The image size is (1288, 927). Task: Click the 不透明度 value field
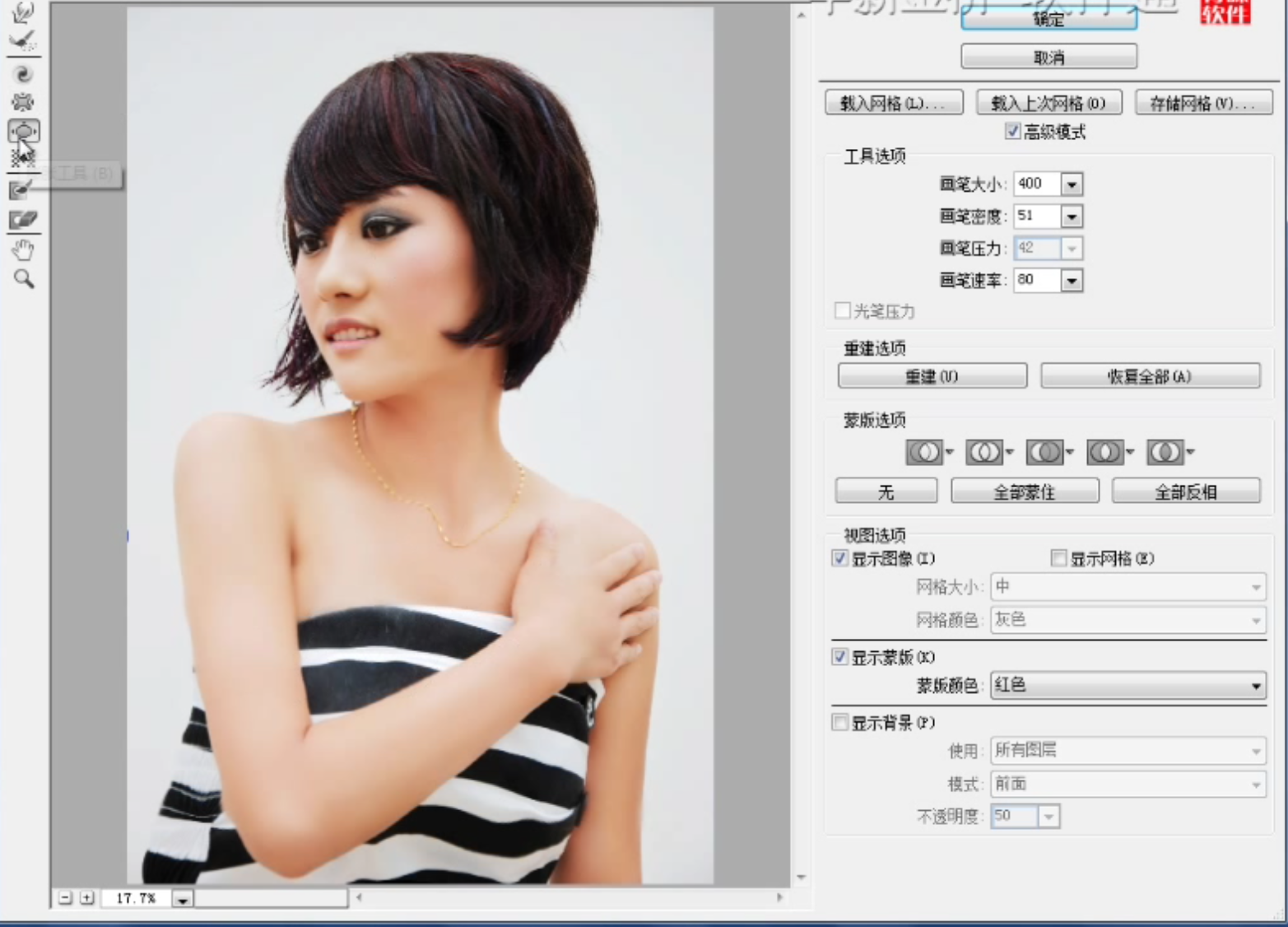(1014, 816)
